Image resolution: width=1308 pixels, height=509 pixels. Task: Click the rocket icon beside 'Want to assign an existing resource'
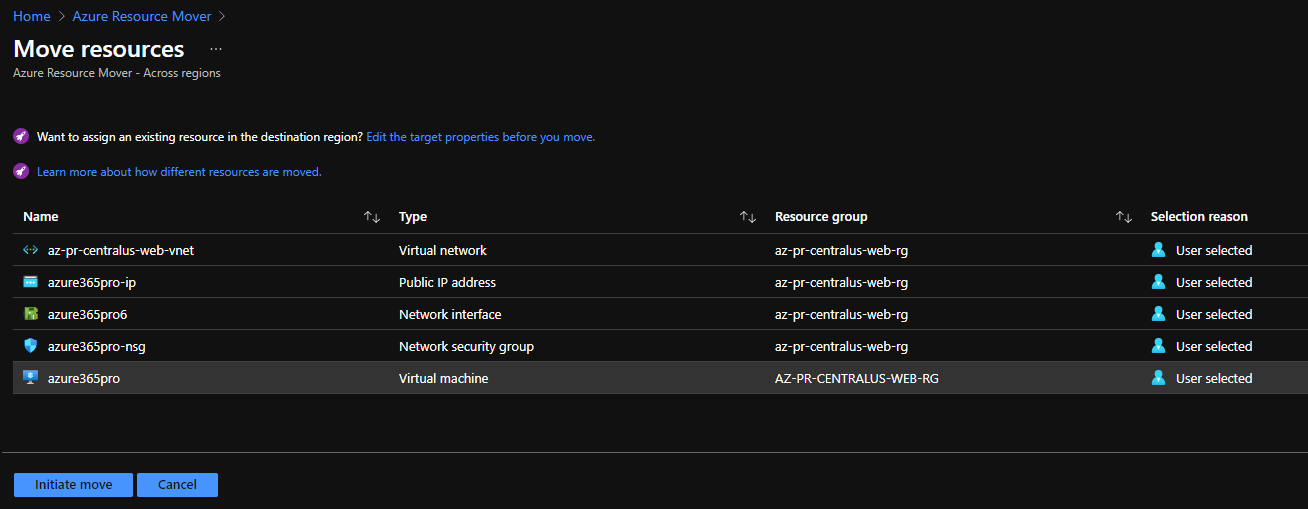pos(21,136)
